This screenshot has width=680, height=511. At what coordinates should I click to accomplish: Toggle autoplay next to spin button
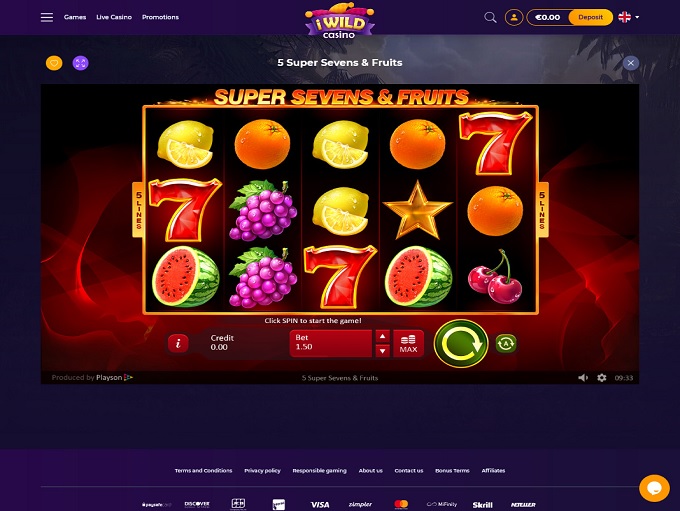coord(506,344)
